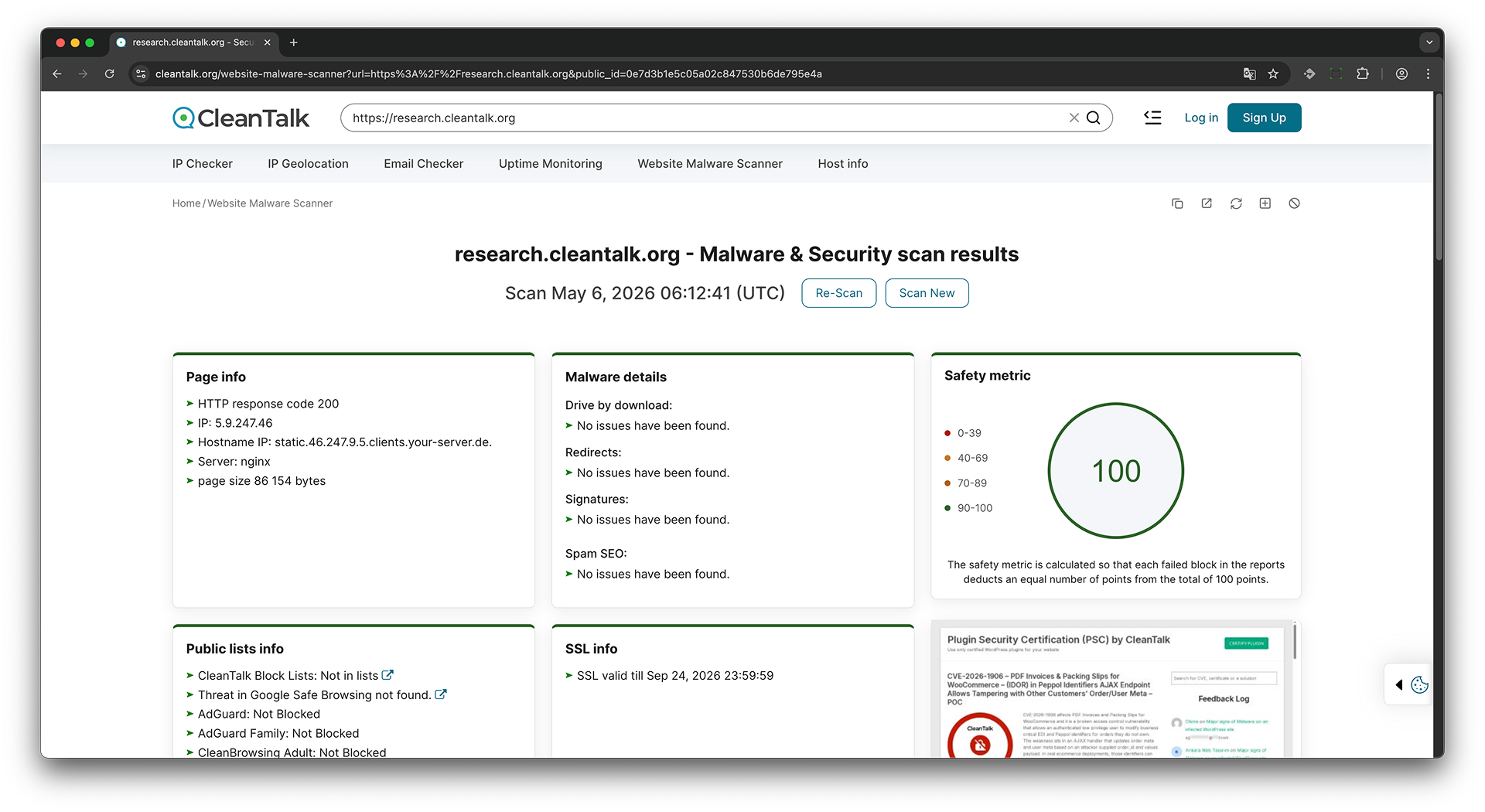The height and width of the screenshot is (812, 1485).
Task: Click the translate page icon
Action: coord(1249,73)
